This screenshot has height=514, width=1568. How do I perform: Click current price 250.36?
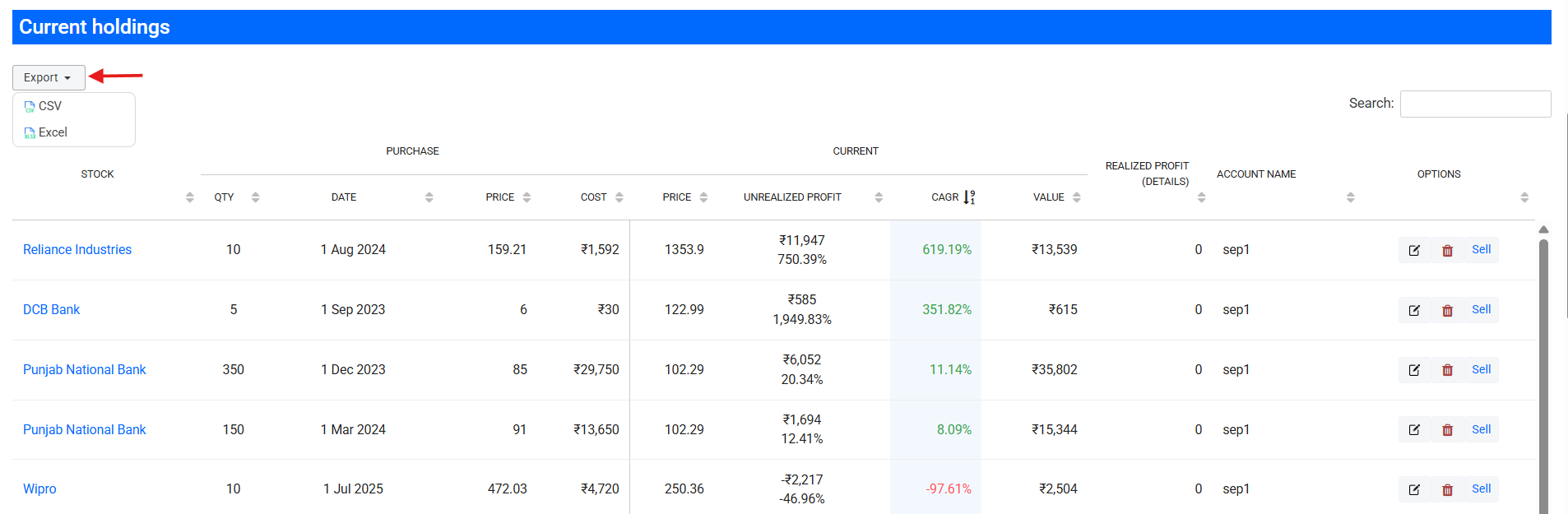tap(684, 489)
